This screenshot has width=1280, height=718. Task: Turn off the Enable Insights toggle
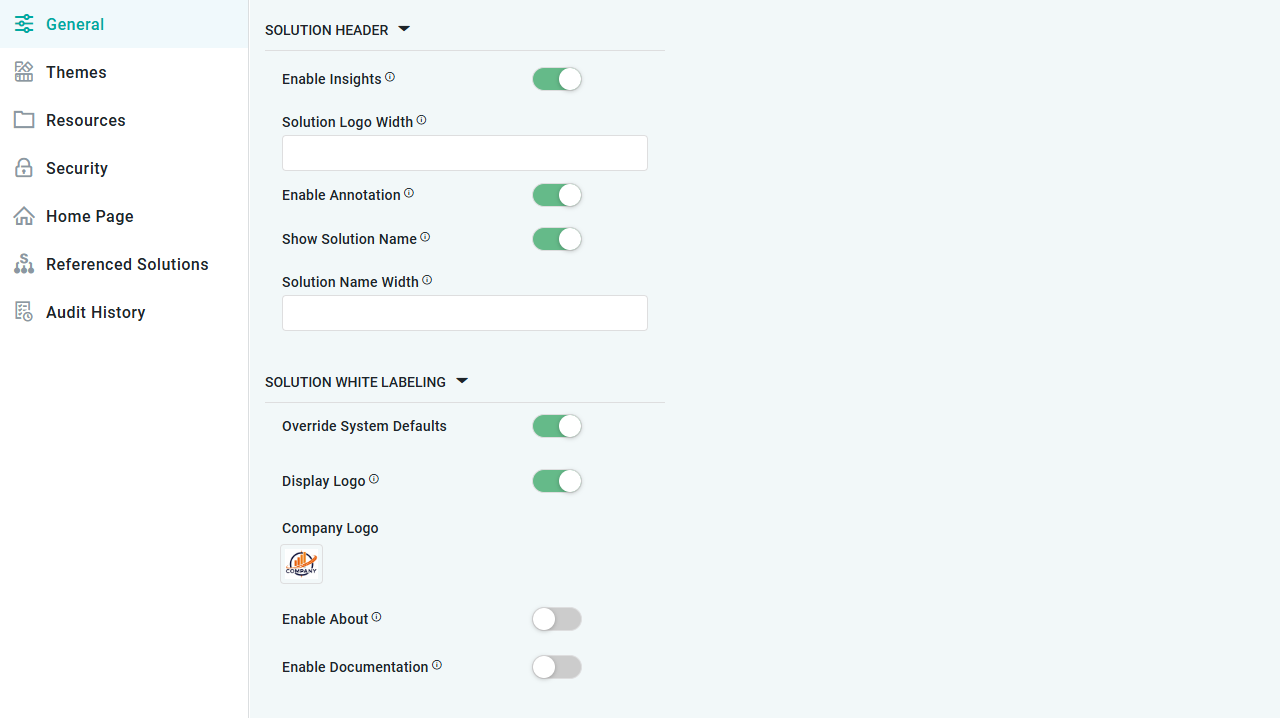point(557,79)
